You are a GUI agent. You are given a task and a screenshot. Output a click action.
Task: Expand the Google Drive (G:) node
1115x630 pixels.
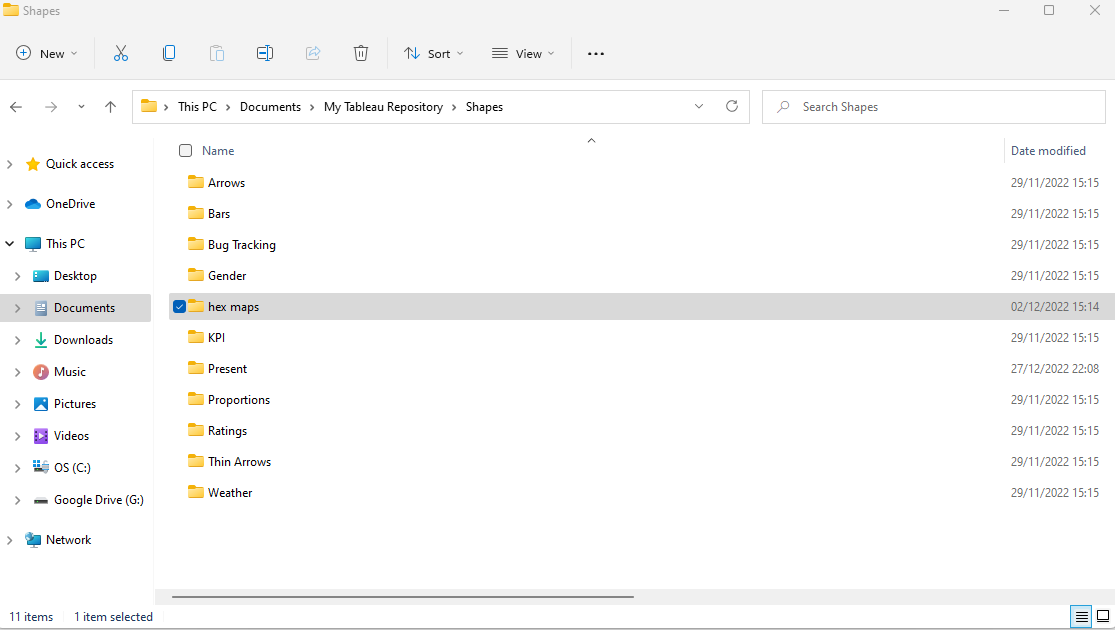(x=18, y=500)
